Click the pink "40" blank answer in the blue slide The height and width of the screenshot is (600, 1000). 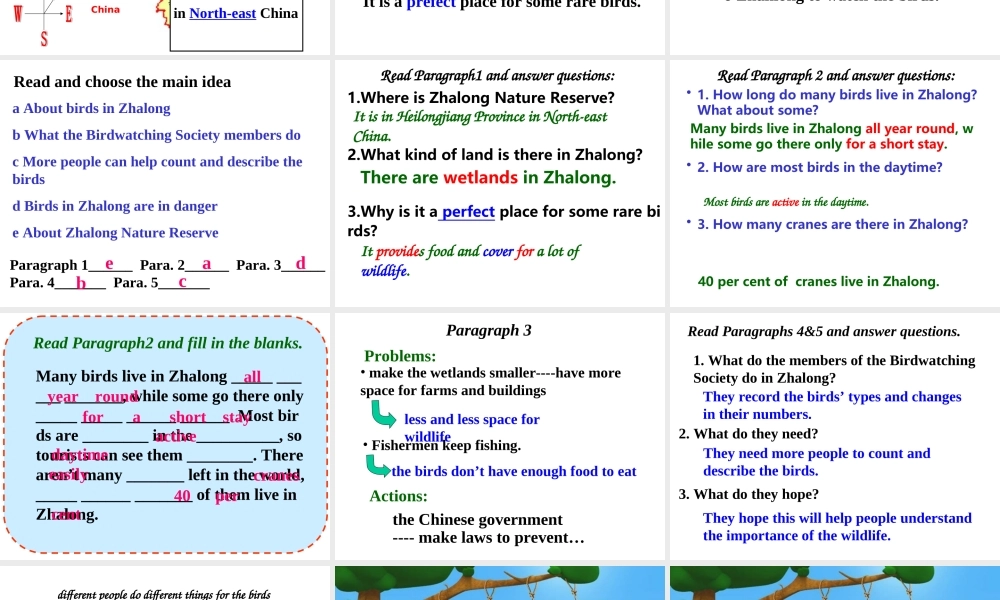coord(182,495)
